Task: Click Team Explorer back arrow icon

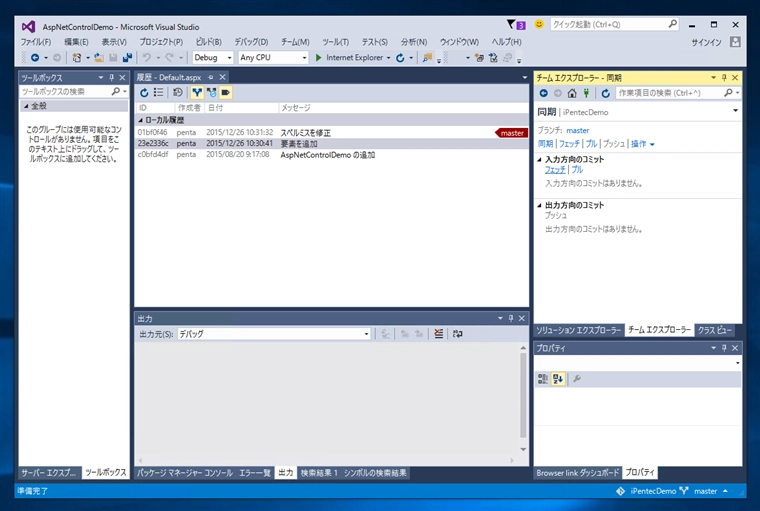Action: (543, 93)
